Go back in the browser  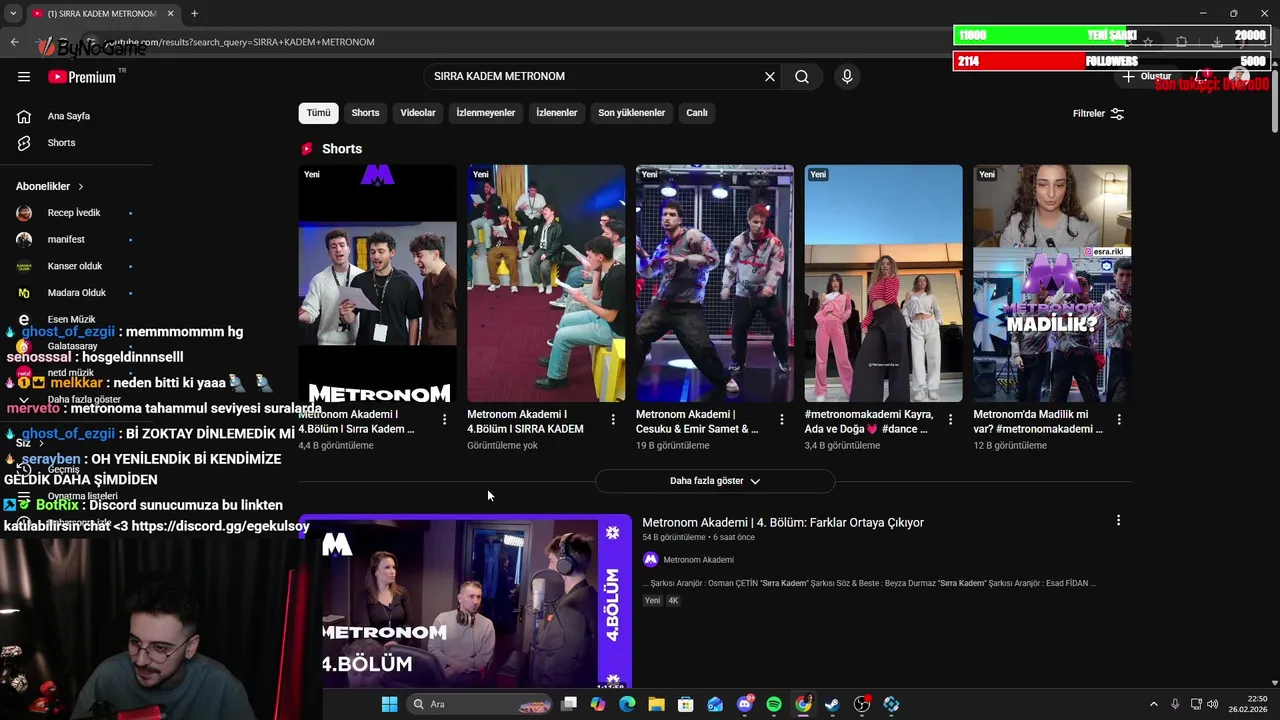click(14, 42)
